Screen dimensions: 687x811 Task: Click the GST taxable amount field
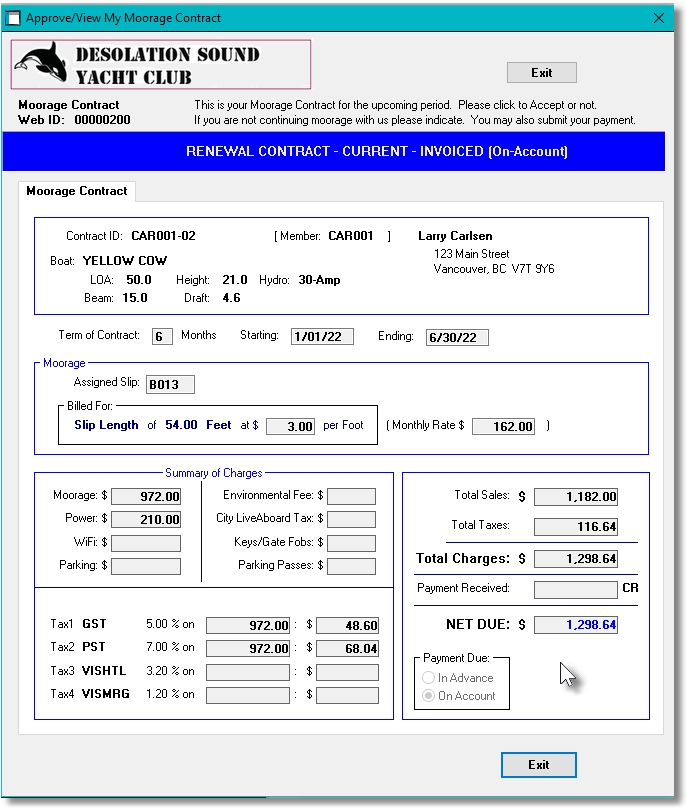point(248,625)
